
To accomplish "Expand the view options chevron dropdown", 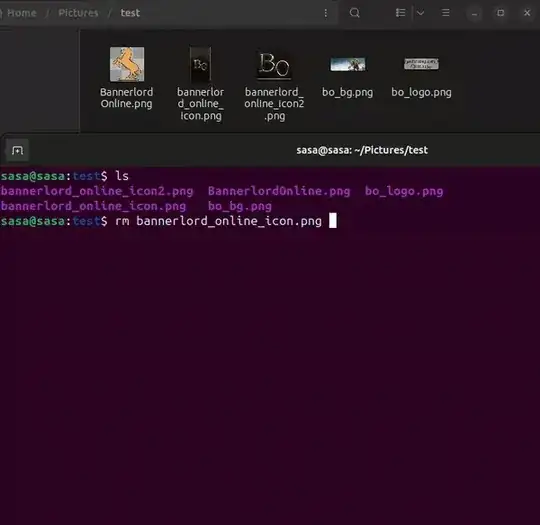I will pyautogui.click(x=420, y=13).
